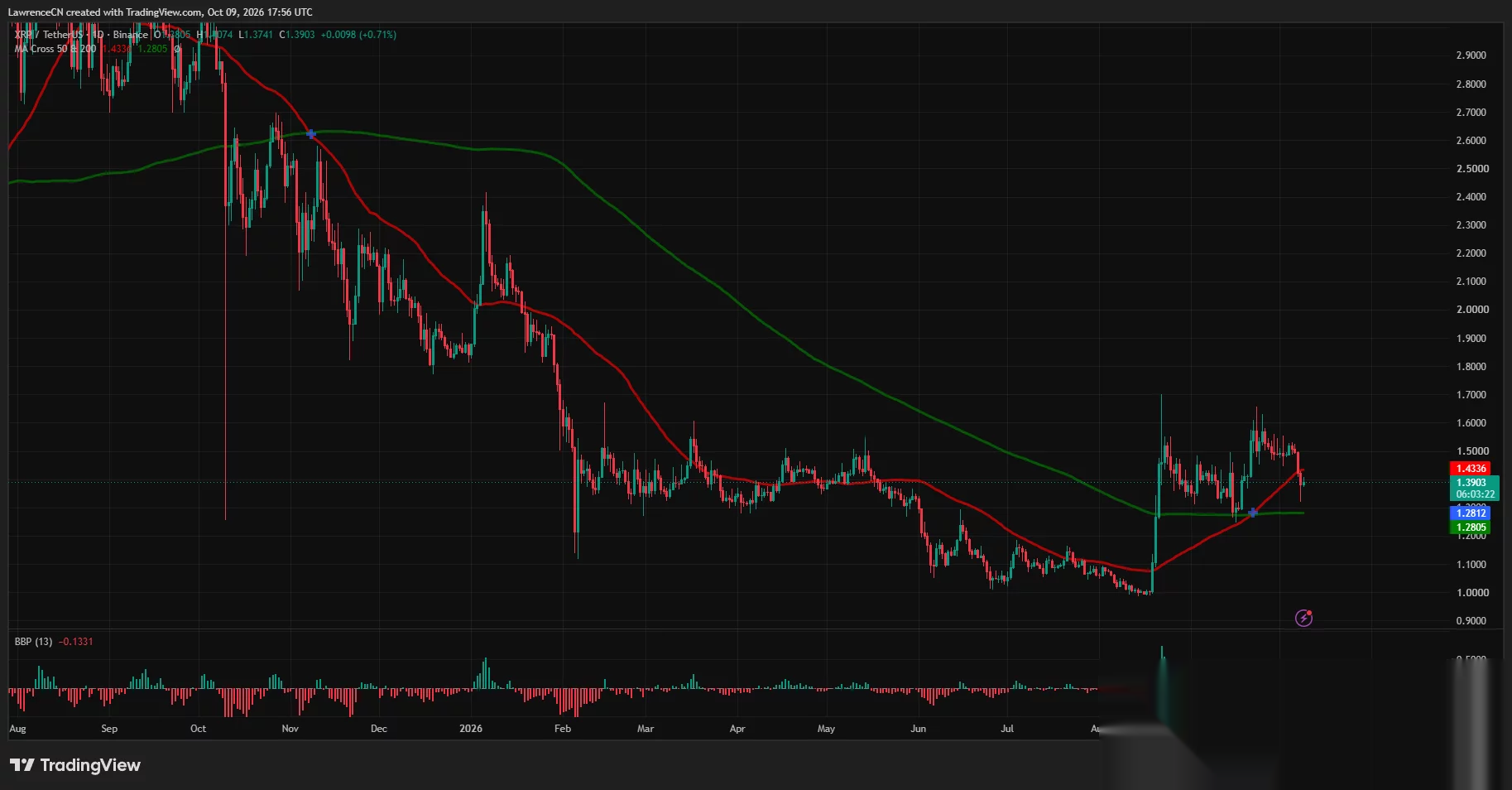Click the Feb label on time axis

562,729
